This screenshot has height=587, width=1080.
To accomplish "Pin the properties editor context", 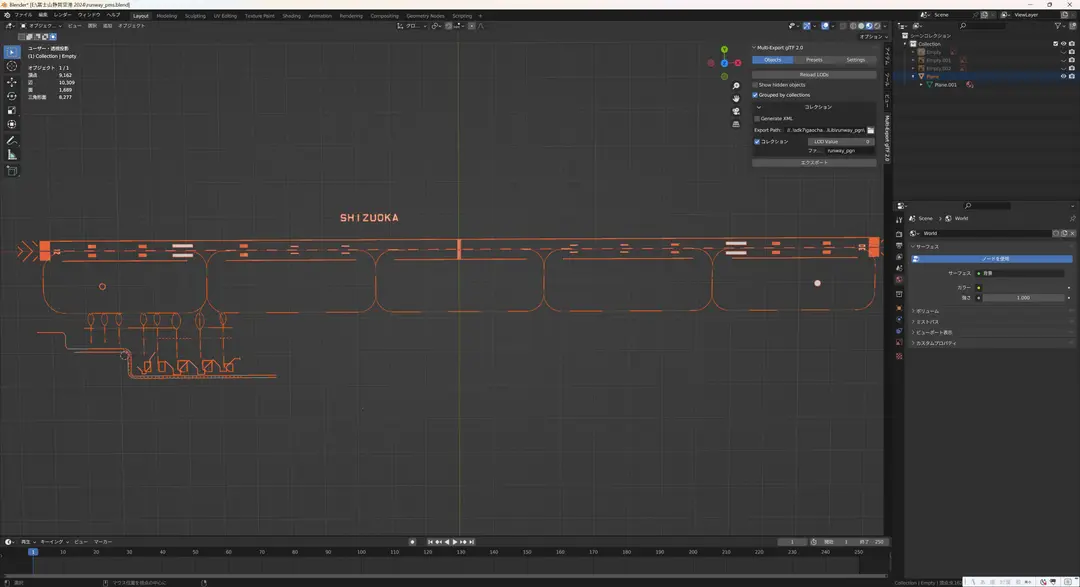I will coord(1072,218).
